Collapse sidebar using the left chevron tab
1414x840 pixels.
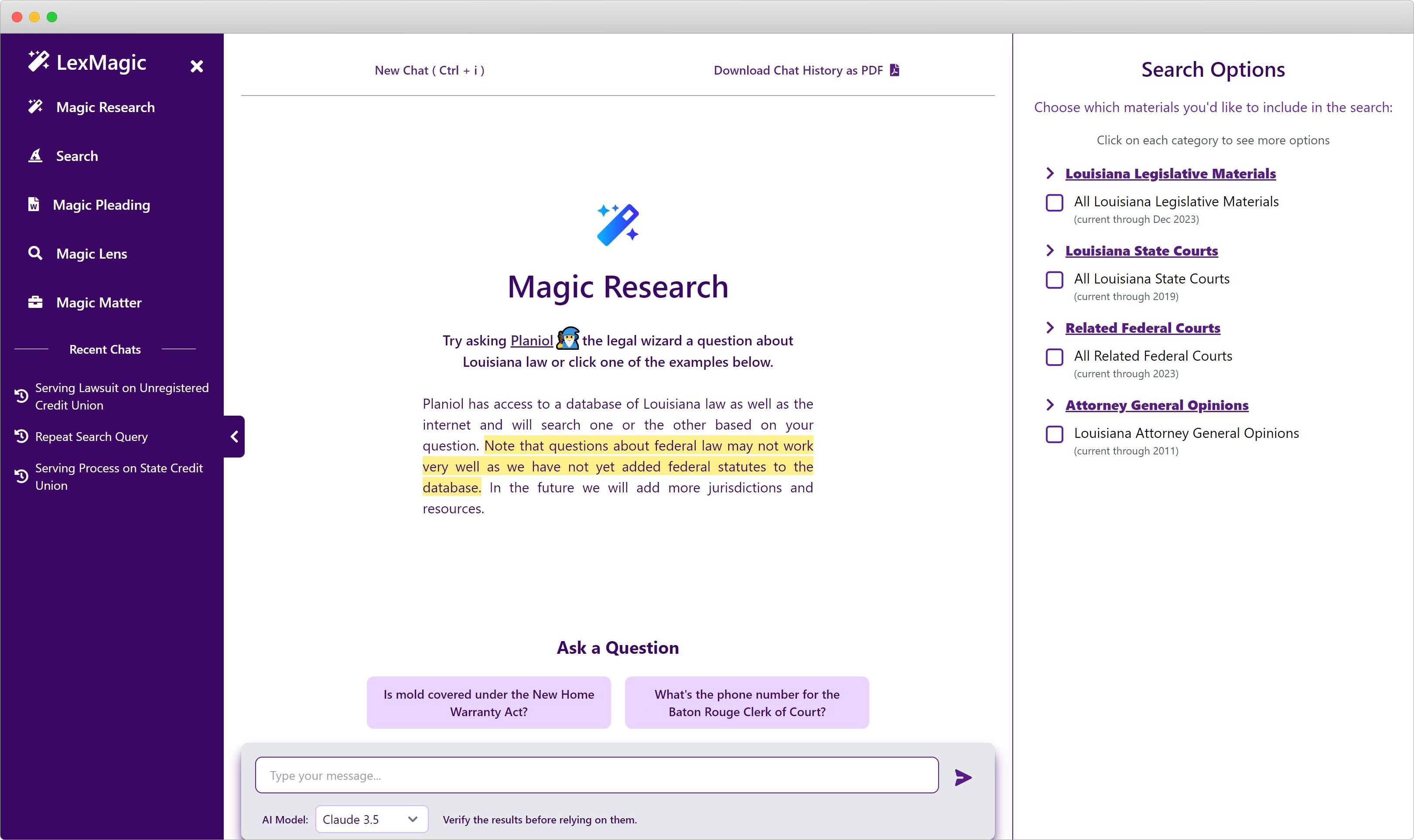tap(234, 437)
